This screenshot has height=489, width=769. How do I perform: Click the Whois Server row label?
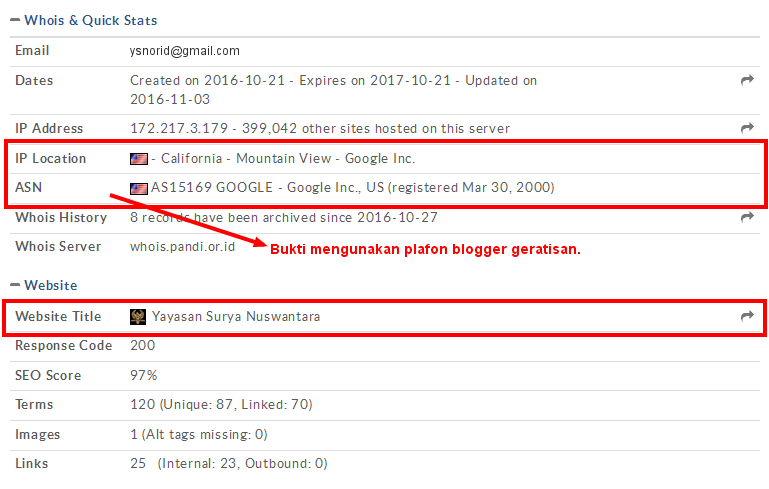(x=58, y=246)
